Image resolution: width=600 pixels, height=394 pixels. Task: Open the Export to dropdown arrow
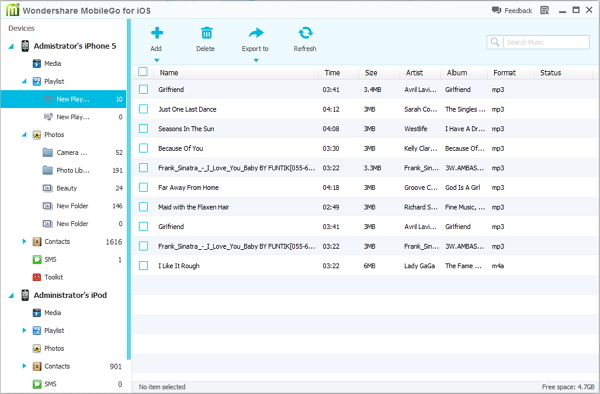click(256, 60)
